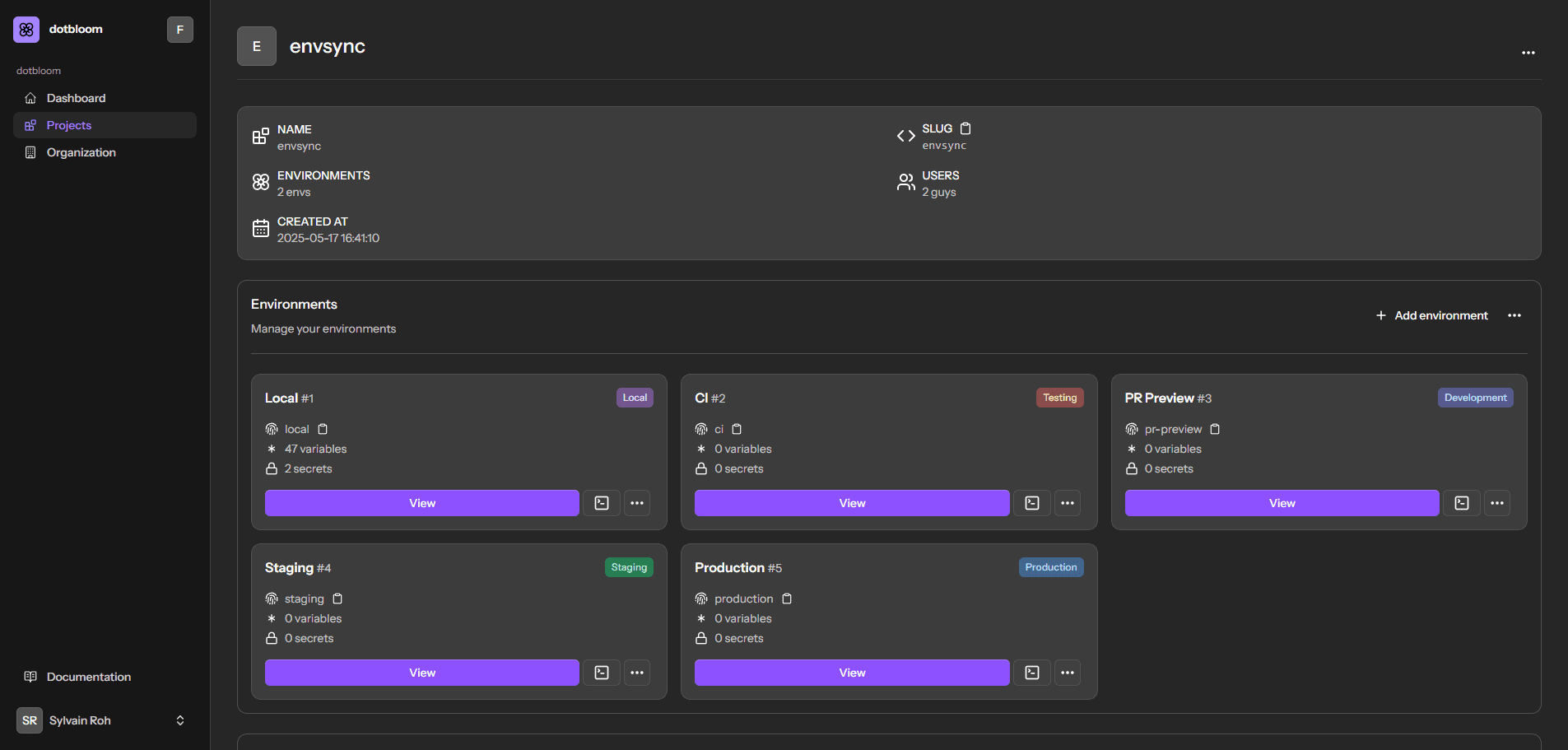Open more options for Staging environment

[x=637, y=673]
